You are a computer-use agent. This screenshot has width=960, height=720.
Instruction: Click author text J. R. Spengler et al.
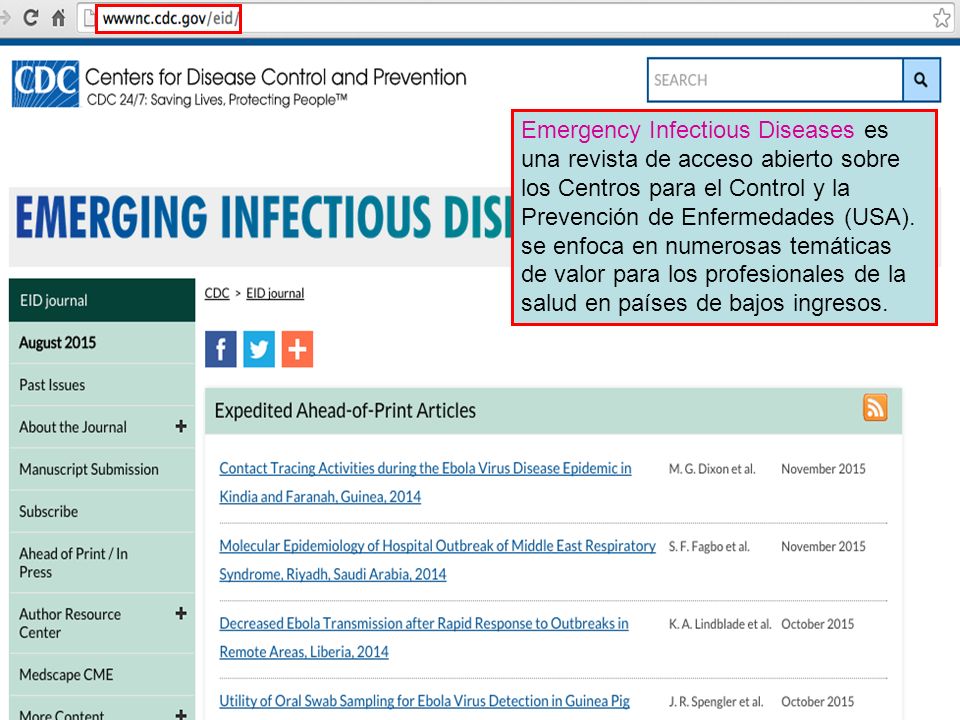tap(716, 702)
